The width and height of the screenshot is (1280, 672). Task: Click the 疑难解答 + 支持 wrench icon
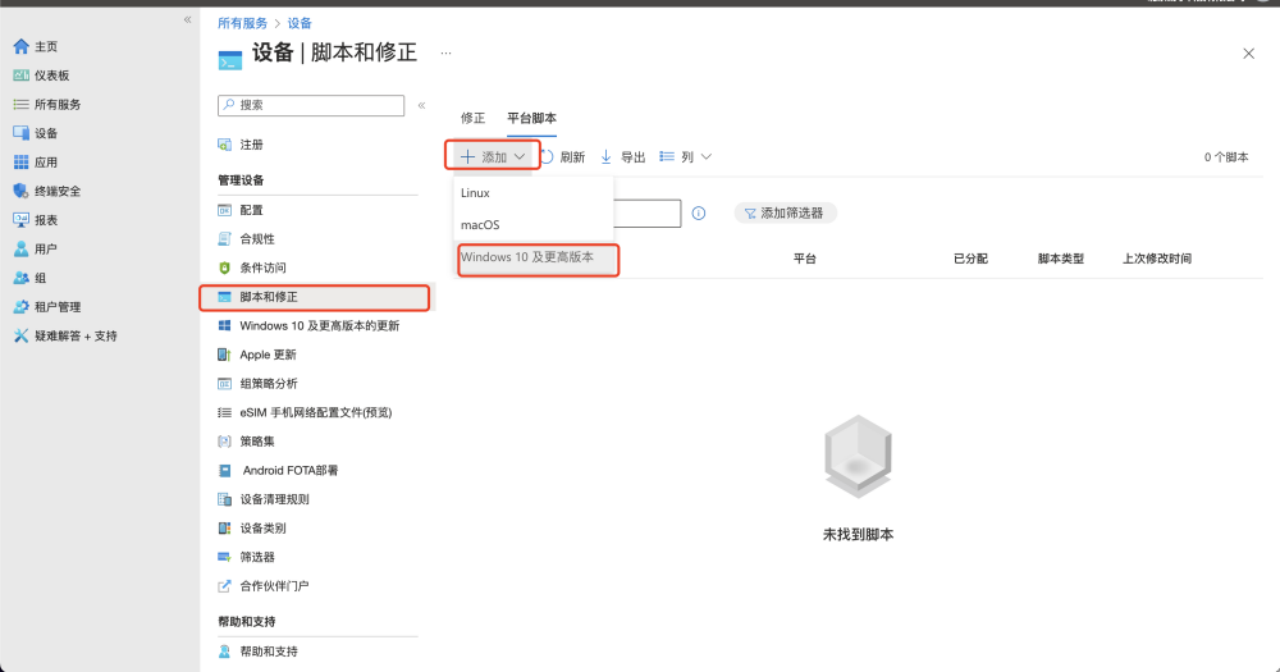(x=21, y=336)
